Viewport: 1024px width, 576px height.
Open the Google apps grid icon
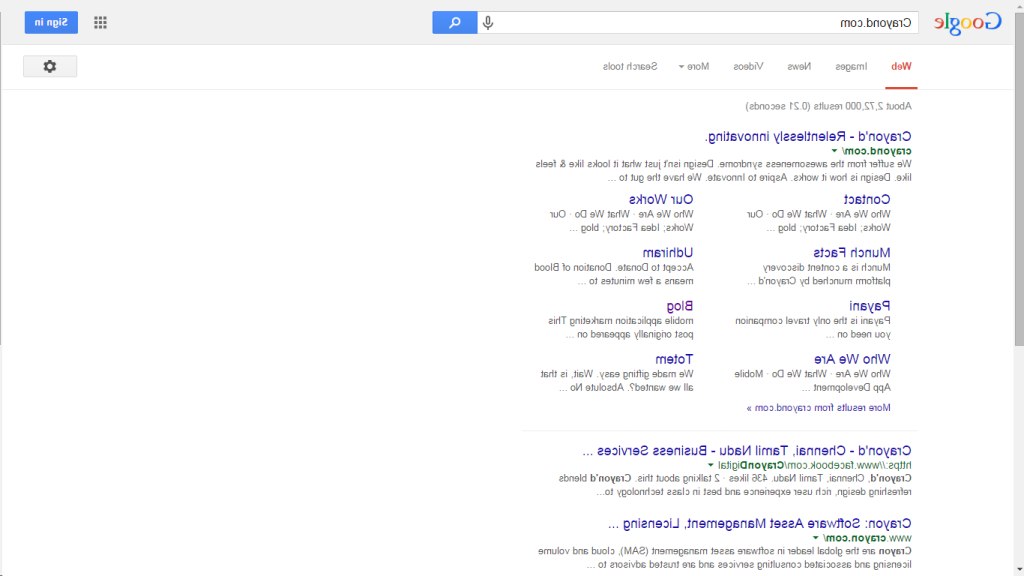100,21
